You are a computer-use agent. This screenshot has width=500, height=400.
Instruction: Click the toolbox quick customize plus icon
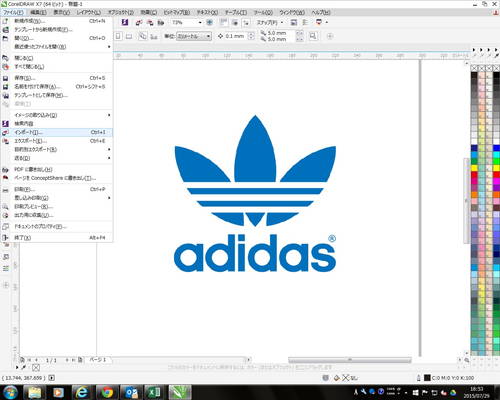[6, 285]
